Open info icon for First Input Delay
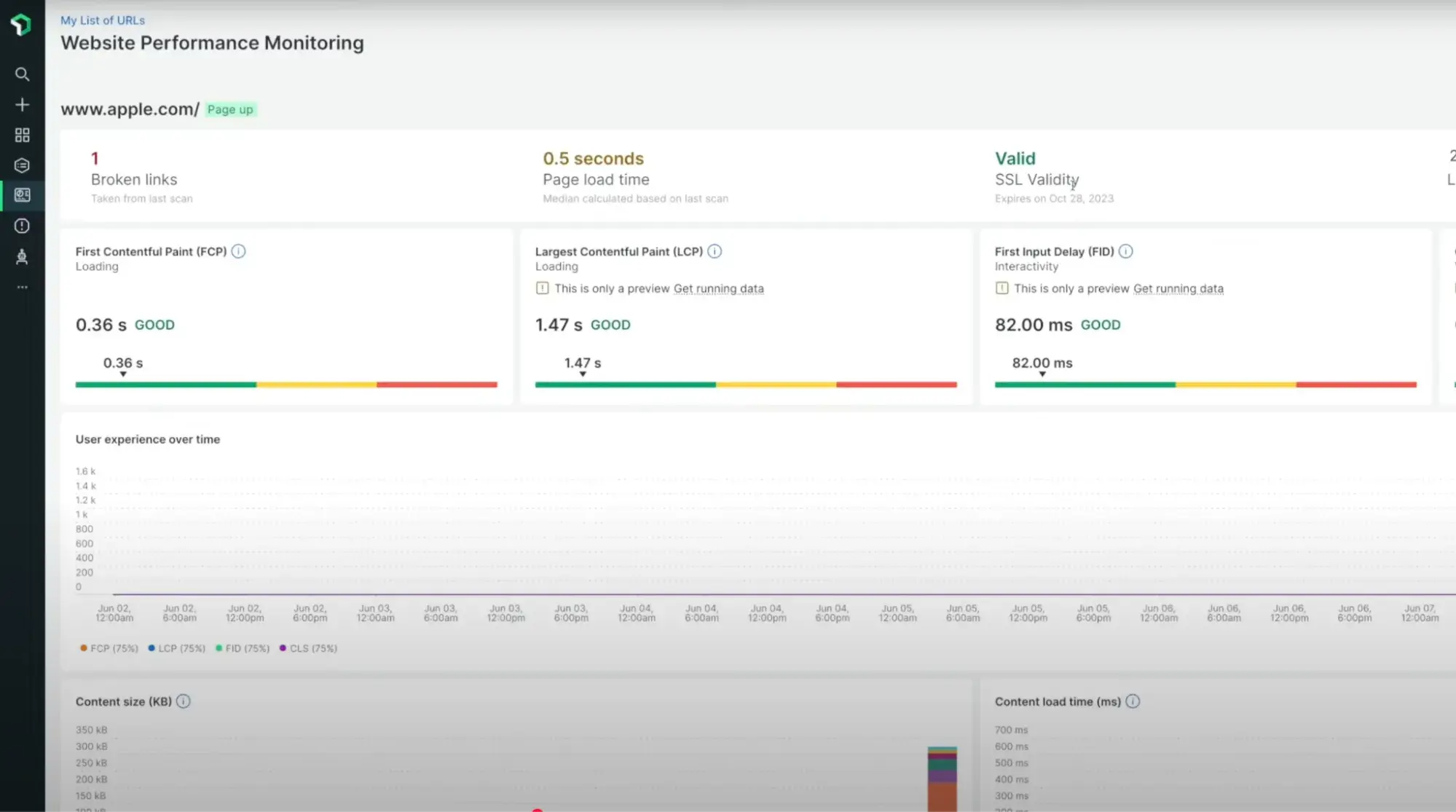This screenshot has width=1456, height=812. (x=1125, y=251)
